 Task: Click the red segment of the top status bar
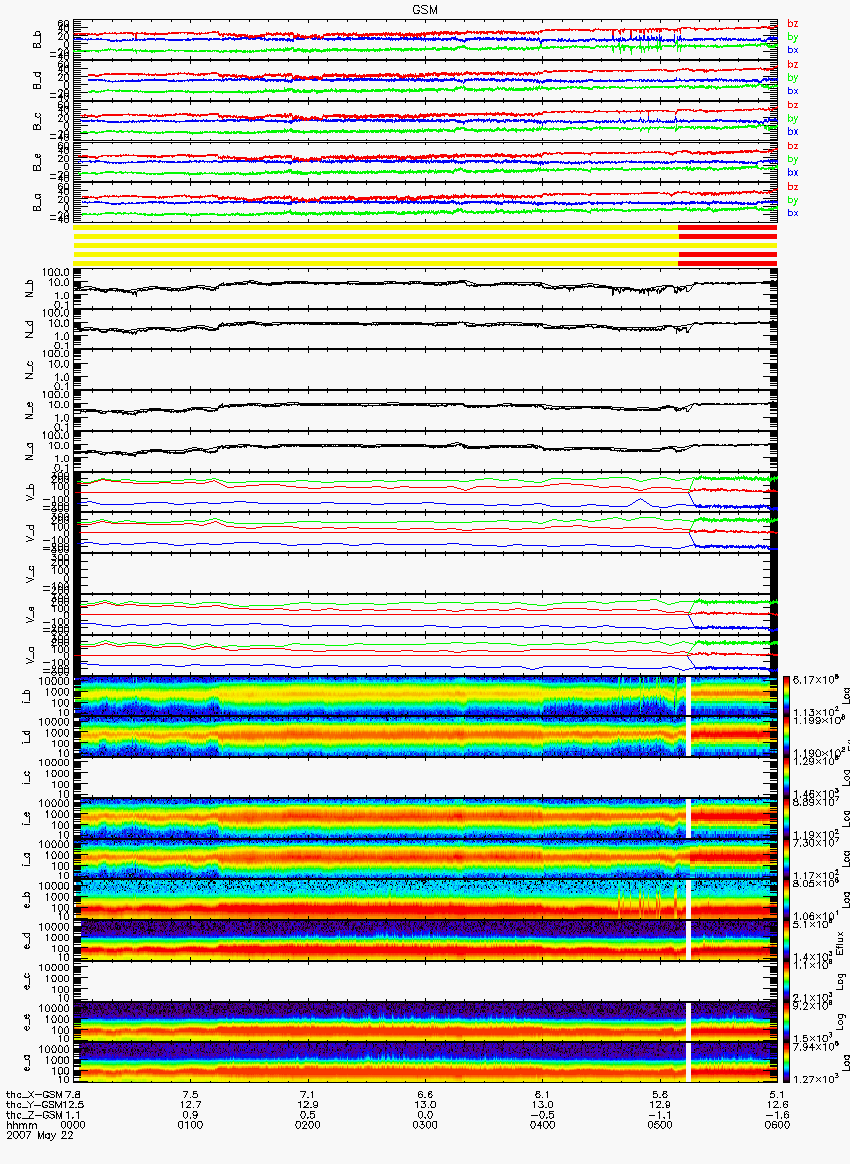coord(728,227)
